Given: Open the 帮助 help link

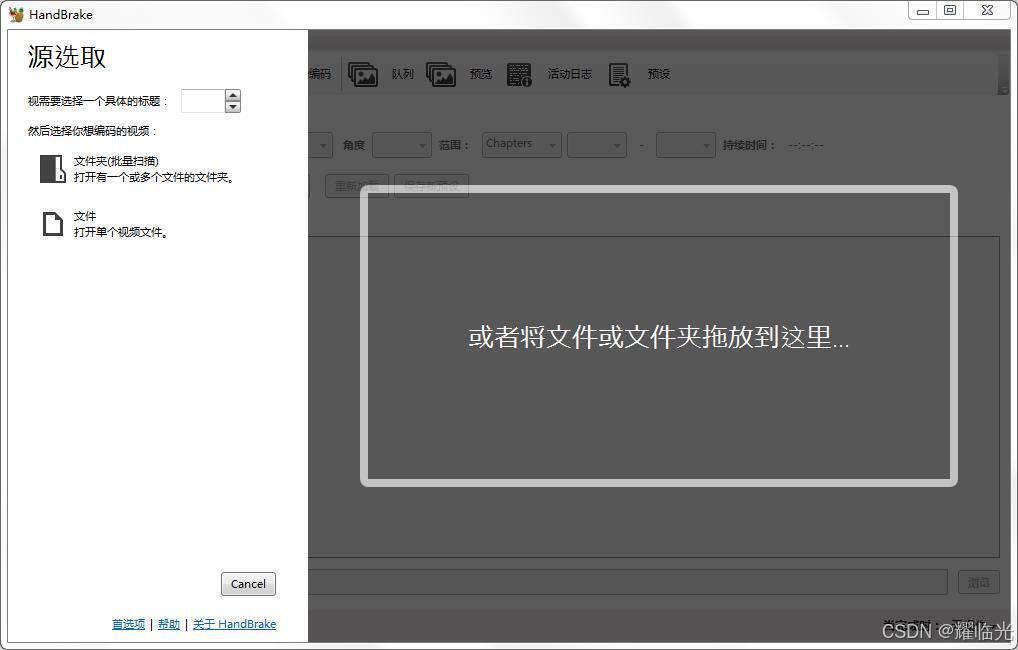Looking at the screenshot, I should click(169, 624).
